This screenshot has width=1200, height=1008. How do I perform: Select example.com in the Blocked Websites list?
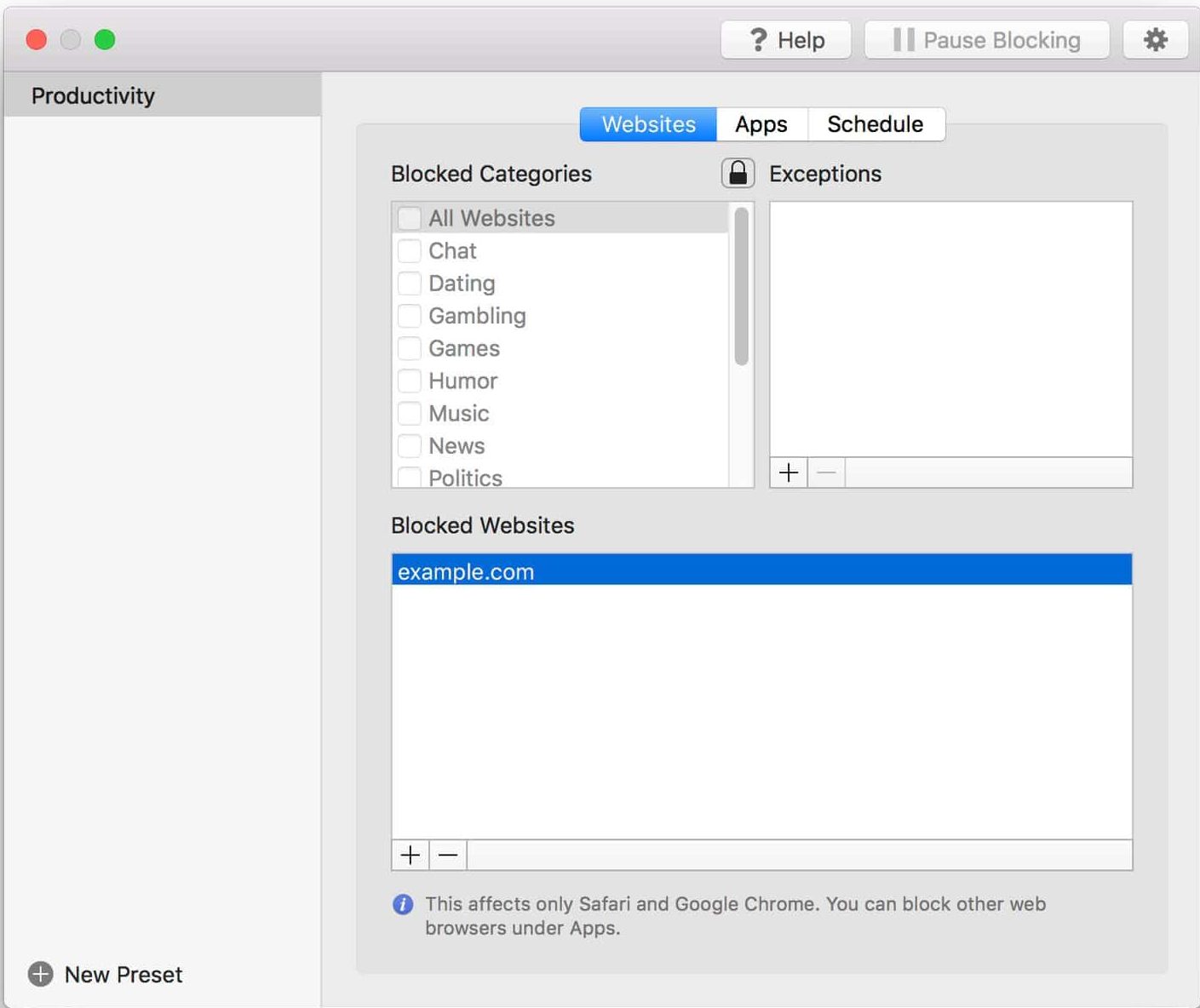761,570
